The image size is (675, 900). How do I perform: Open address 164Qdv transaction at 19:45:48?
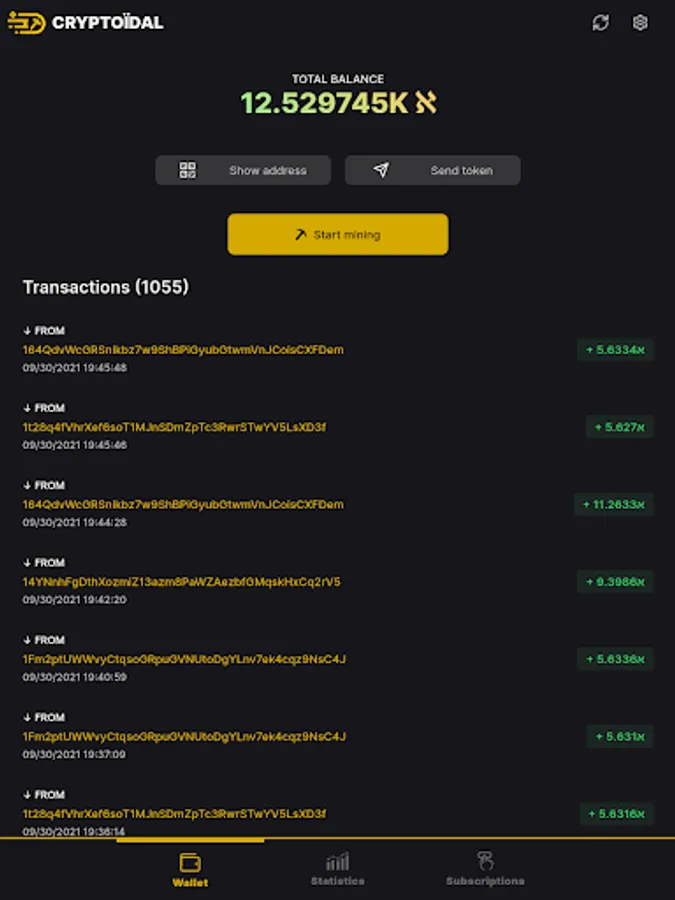[x=183, y=350]
